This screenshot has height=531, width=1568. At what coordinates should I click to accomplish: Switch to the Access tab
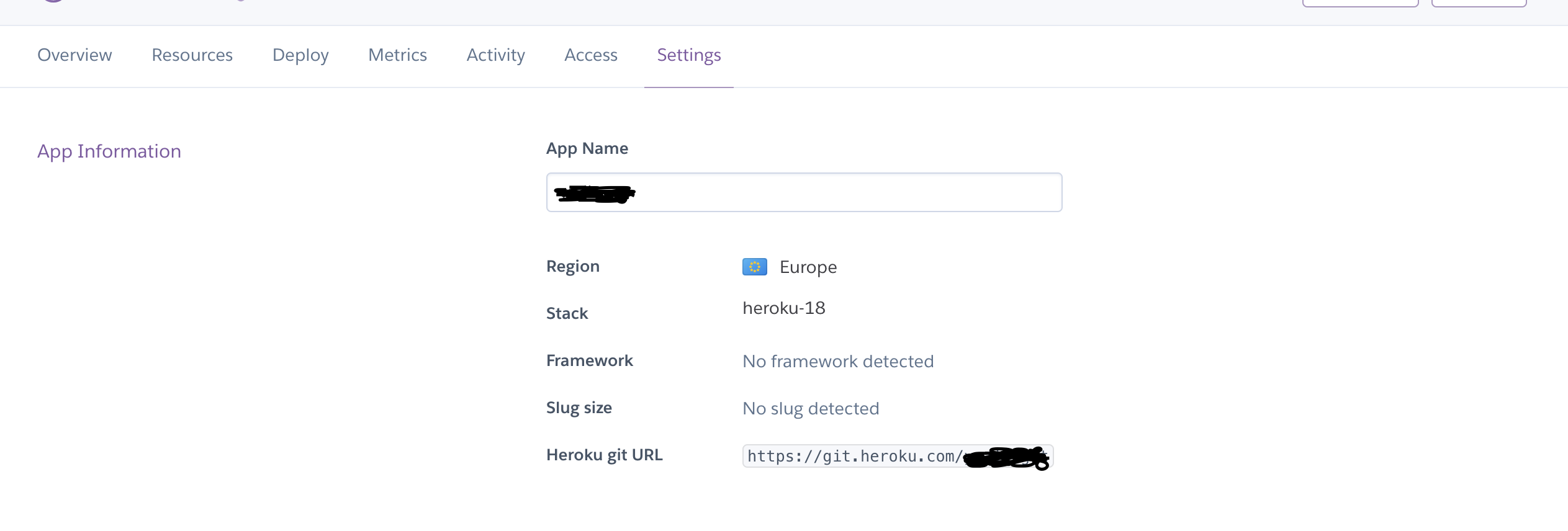591,55
